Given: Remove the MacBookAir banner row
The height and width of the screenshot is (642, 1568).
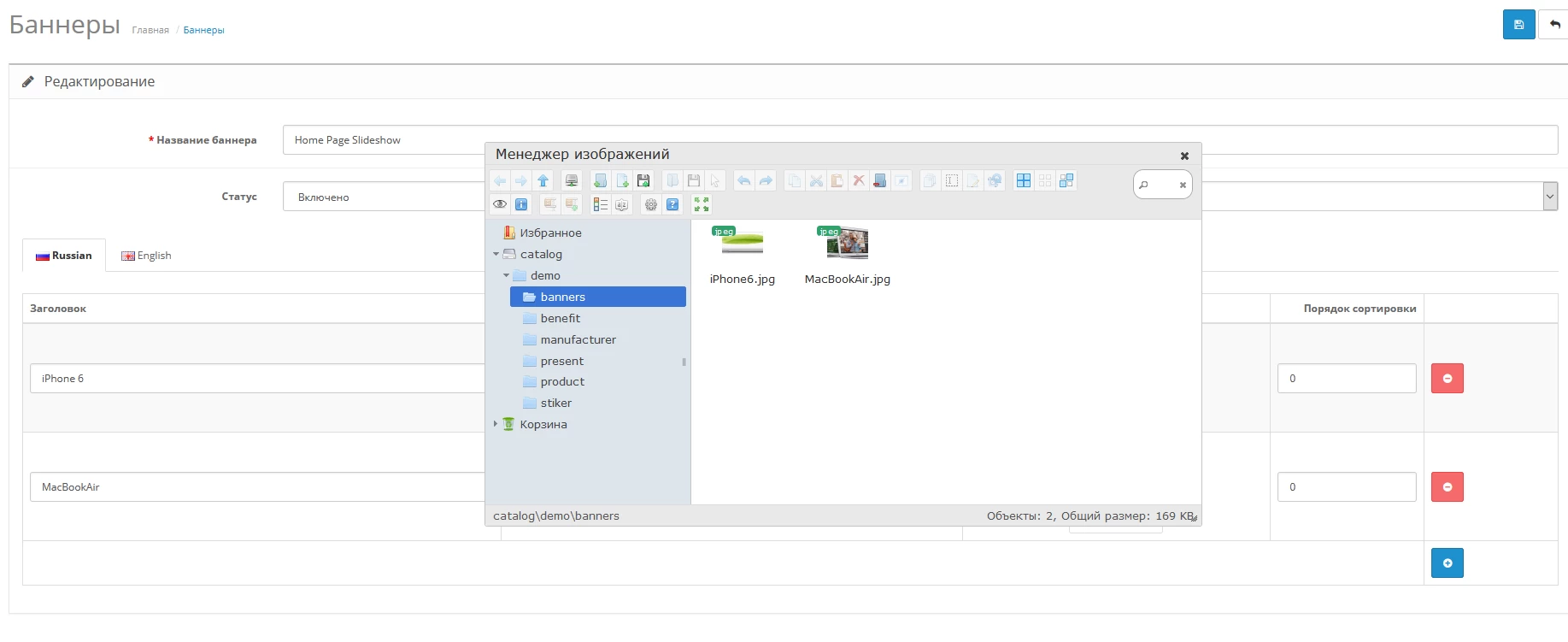Looking at the screenshot, I should point(1447,486).
